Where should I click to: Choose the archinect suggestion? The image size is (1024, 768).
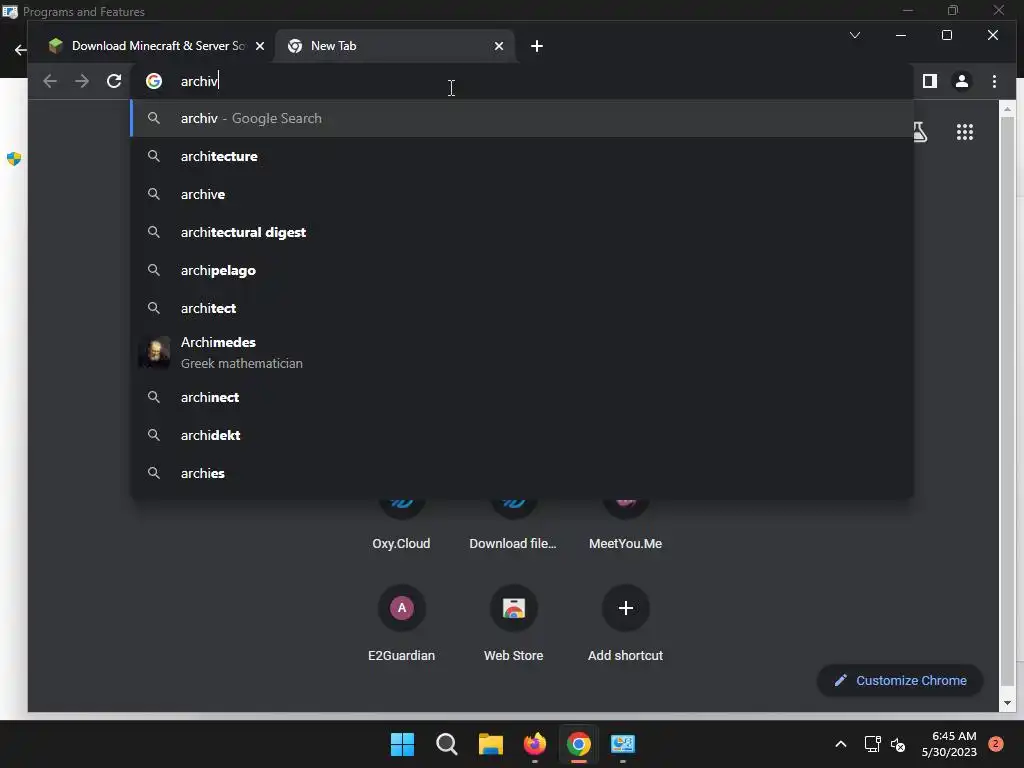coord(522,397)
